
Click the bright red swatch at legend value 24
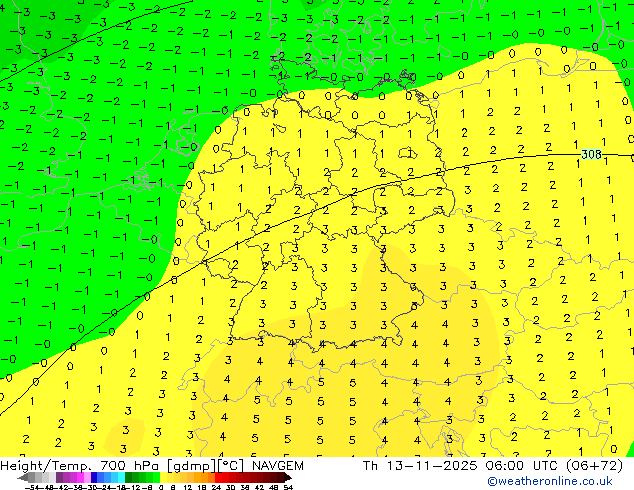click(x=218, y=478)
